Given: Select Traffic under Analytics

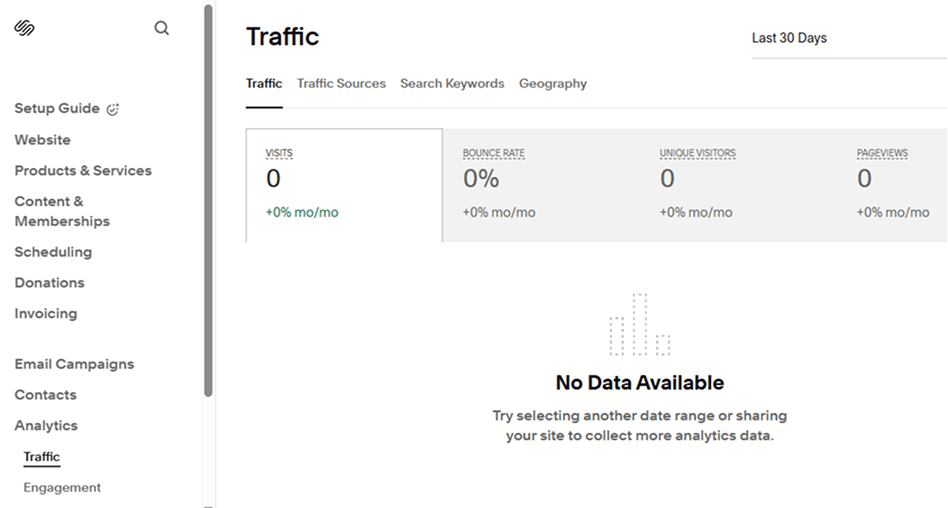Looking at the screenshot, I should click(x=42, y=457).
